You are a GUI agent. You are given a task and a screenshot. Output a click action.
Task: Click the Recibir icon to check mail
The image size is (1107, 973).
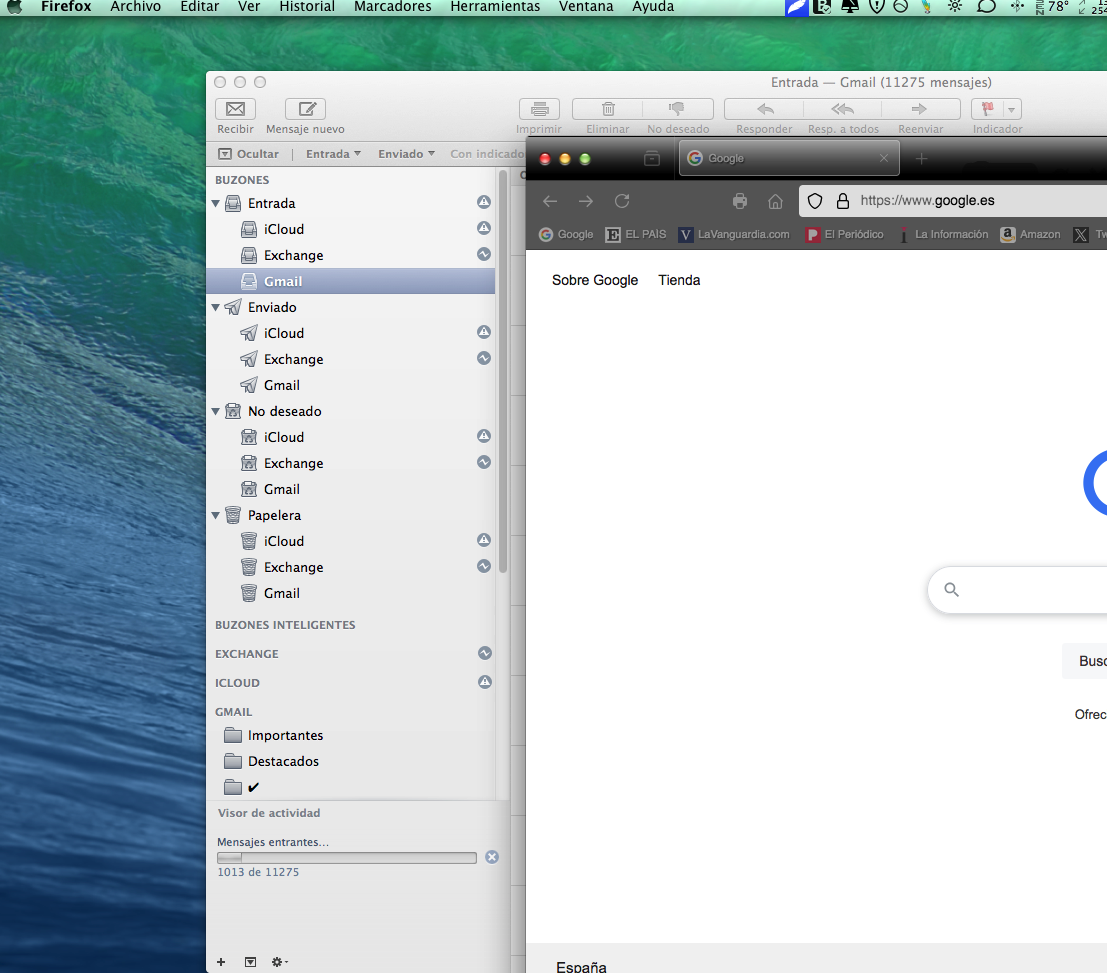pos(235,110)
